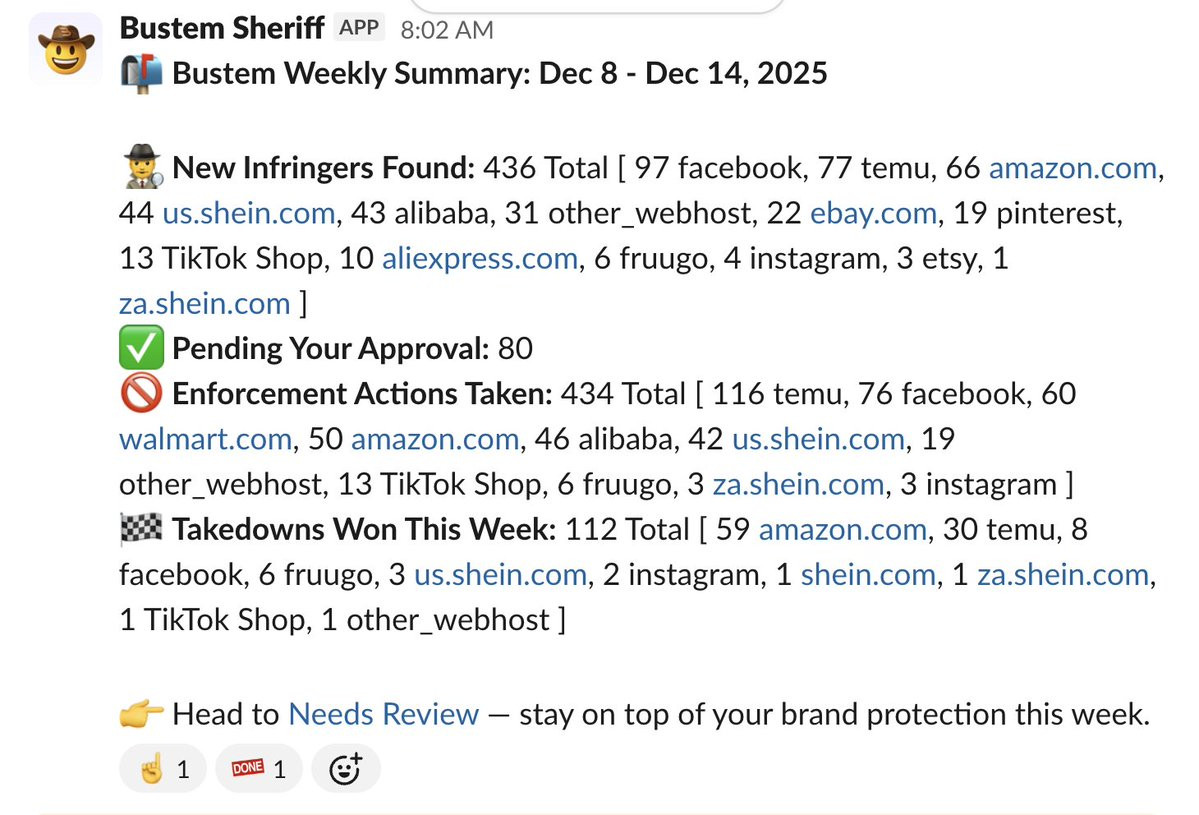Click the 8:02 AM message timestamp
Screen dimensions: 1199x815
coord(447,30)
